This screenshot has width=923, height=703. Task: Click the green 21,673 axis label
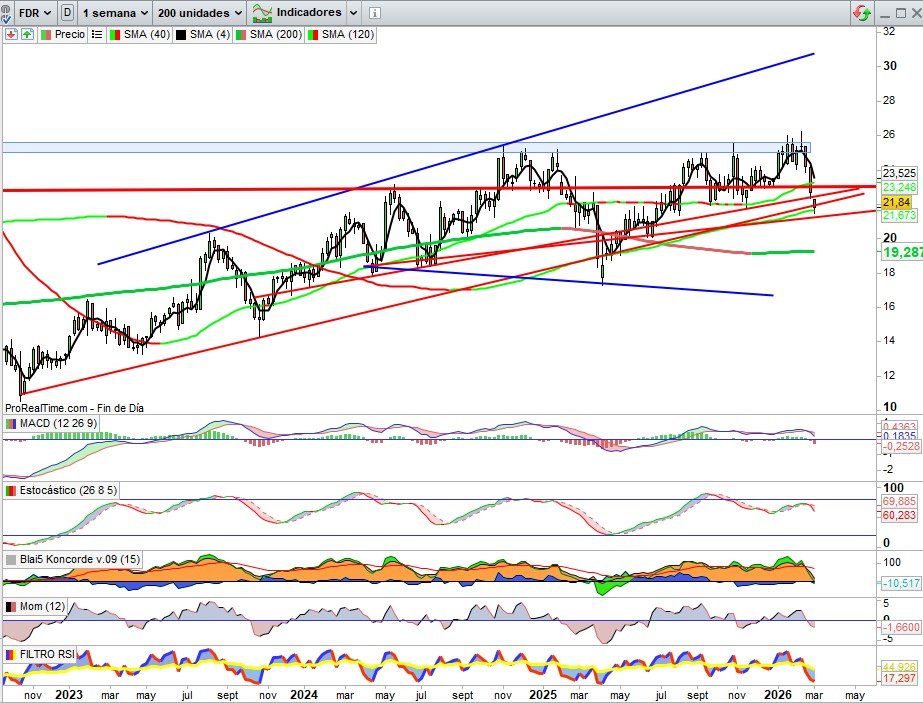(x=899, y=215)
